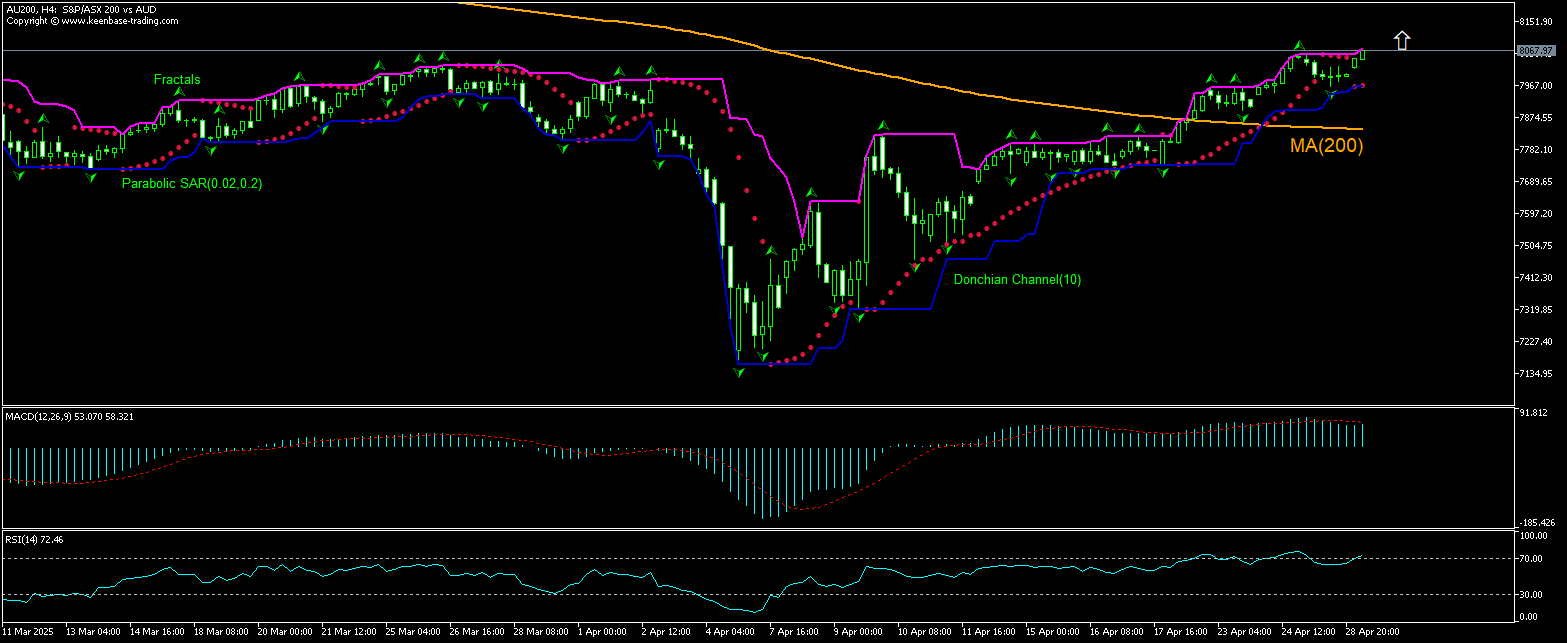The image size is (1567, 643).
Task: Click the Fractals text label on the chart
Action: [x=176, y=78]
